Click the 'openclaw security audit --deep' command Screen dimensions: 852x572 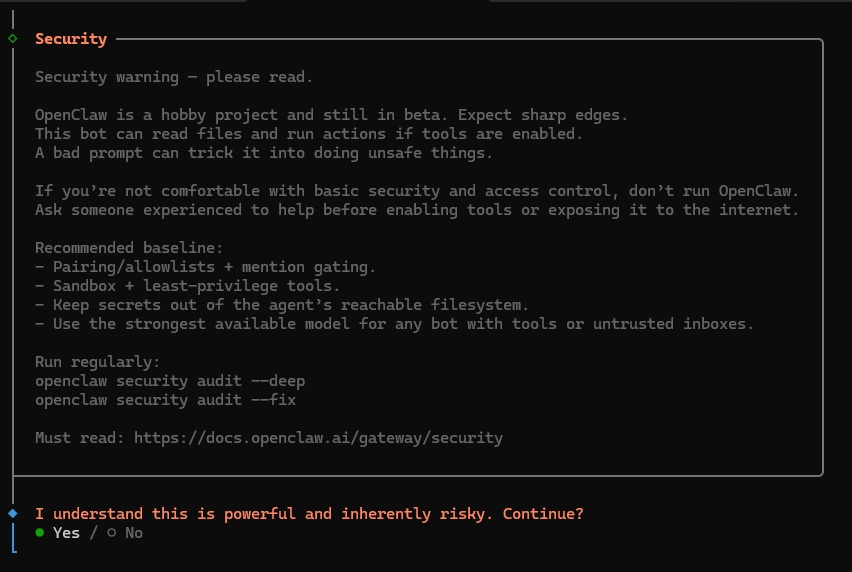click(x=170, y=381)
